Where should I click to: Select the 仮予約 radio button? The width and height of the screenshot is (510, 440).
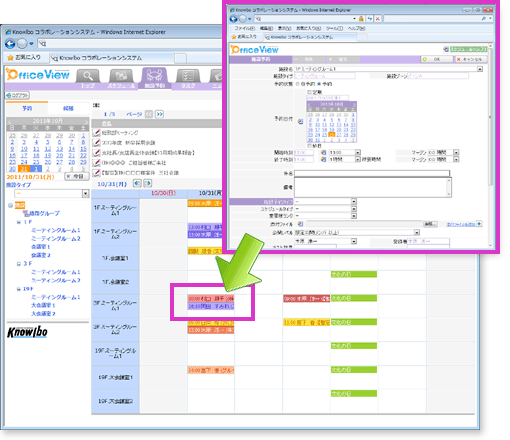pos(298,84)
